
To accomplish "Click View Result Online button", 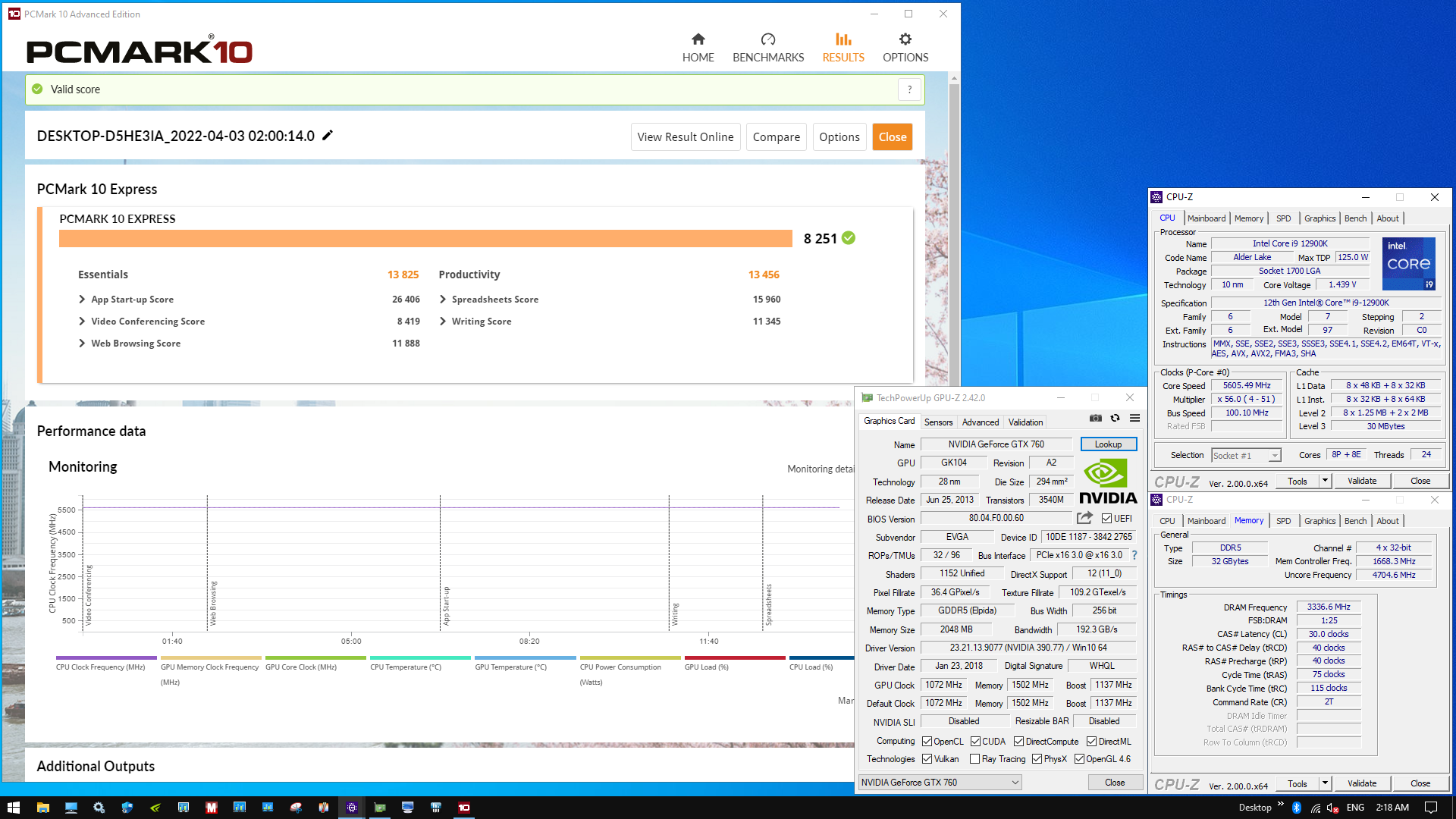I will coord(686,137).
